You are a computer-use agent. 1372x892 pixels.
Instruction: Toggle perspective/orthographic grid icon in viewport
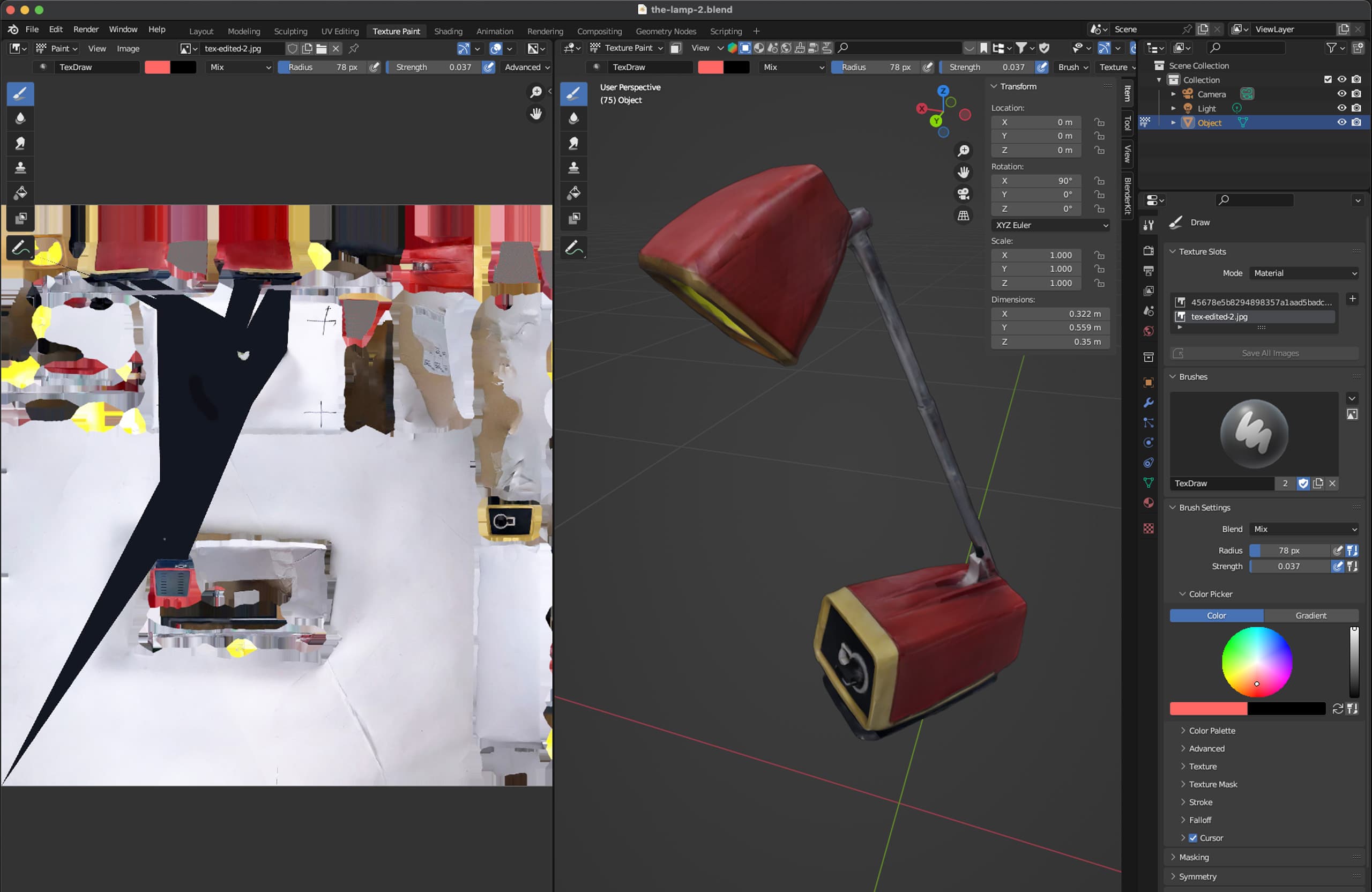point(963,215)
